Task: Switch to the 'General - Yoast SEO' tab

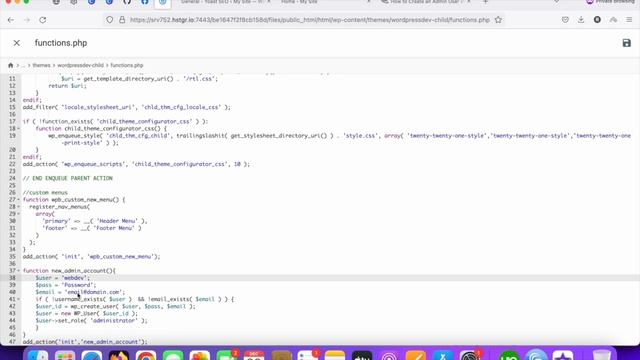Action: (224, 2)
